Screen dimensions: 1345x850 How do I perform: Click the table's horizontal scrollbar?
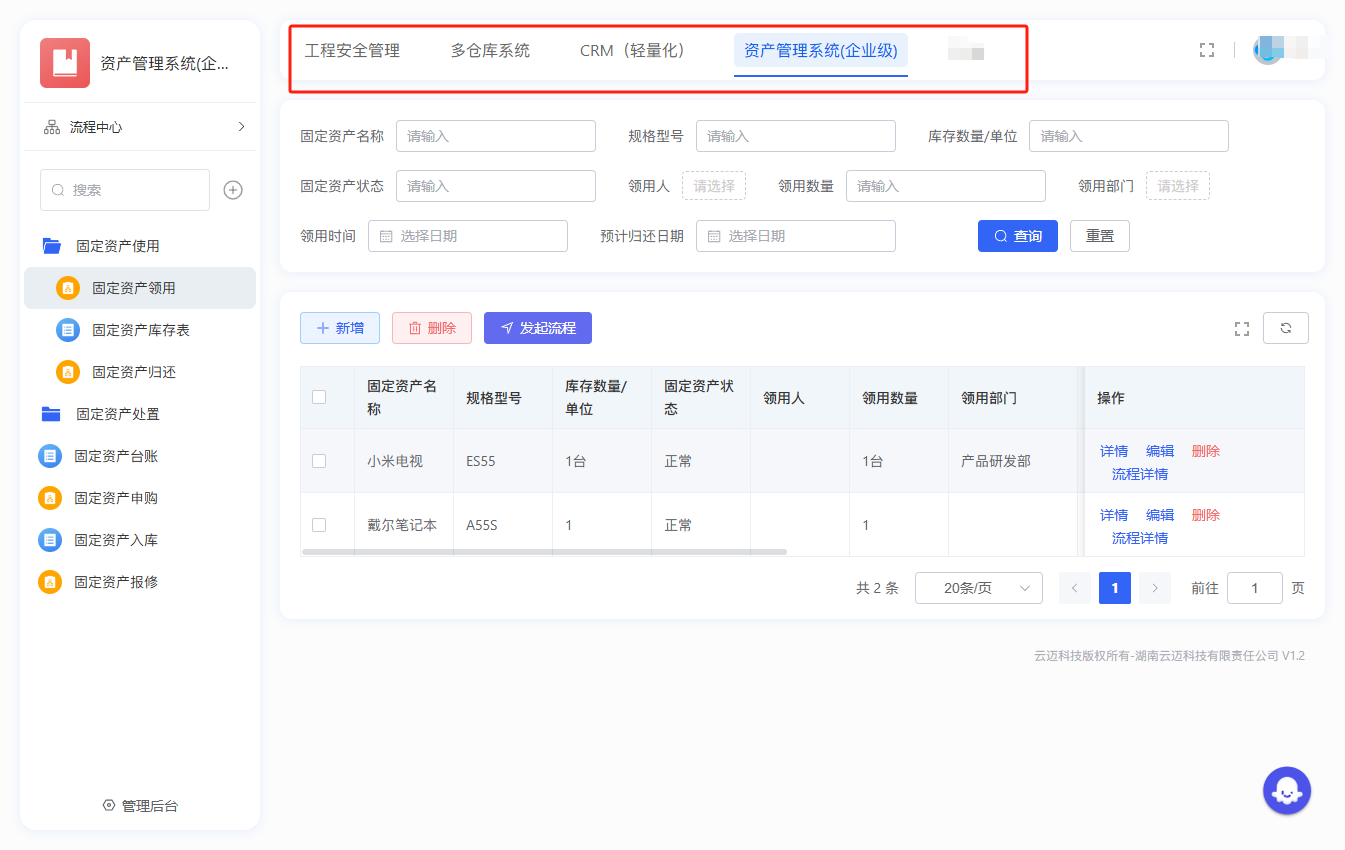click(544, 552)
